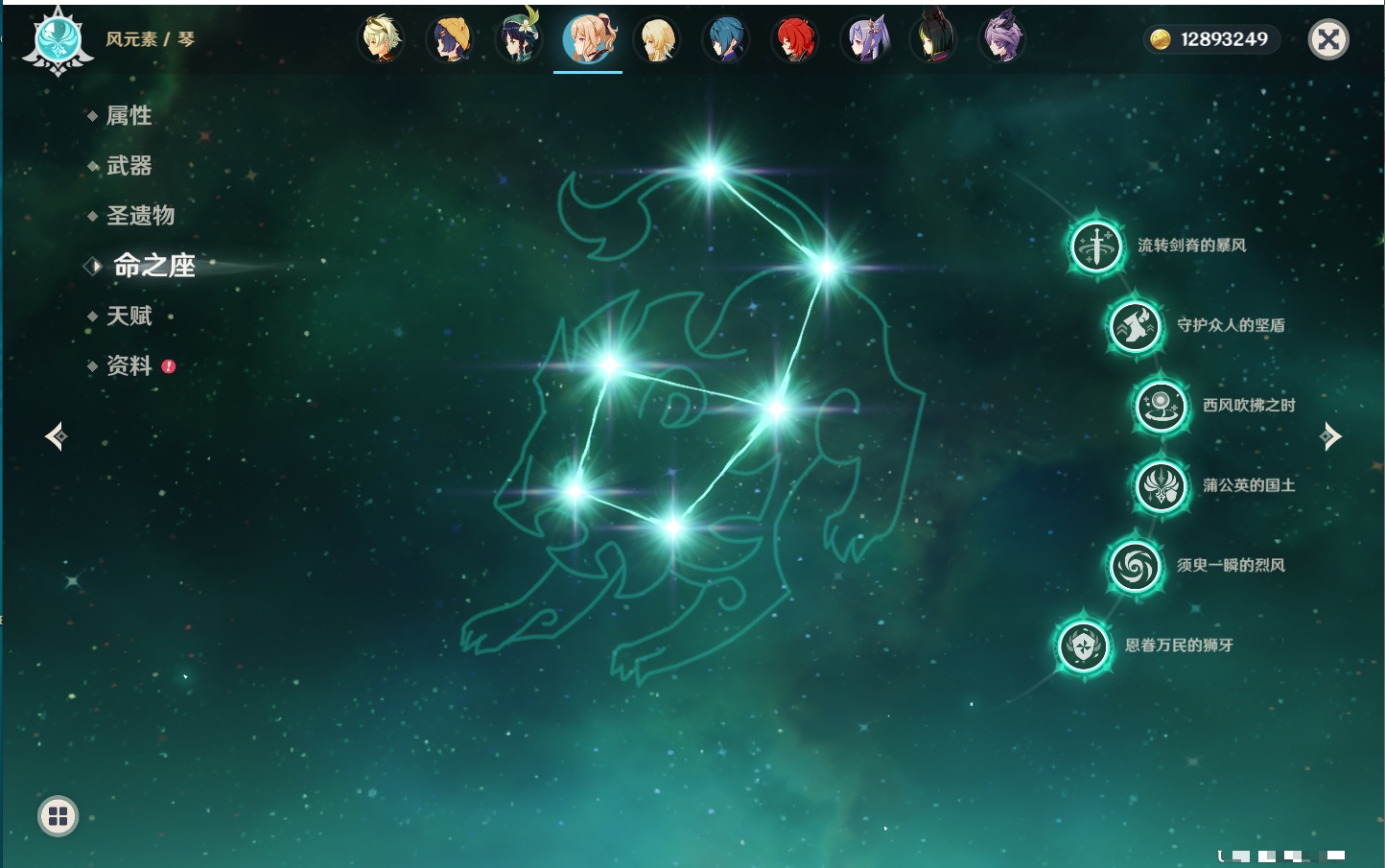Click the 西风吹拂之时 constellation icon
The image size is (1385, 868).
(x=1162, y=406)
